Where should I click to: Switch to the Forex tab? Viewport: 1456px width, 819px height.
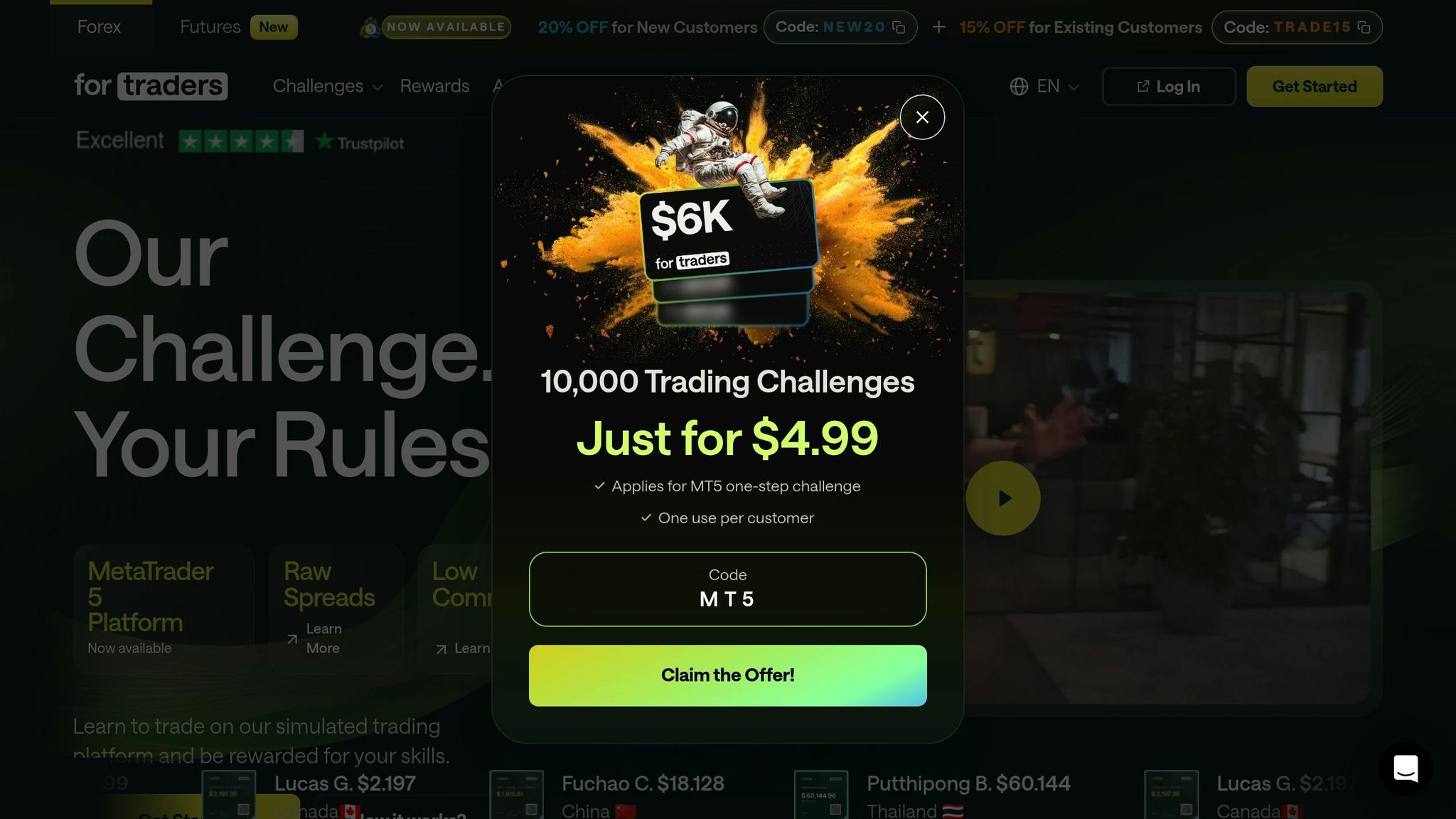pyautogui.click(x=100, y=27)
